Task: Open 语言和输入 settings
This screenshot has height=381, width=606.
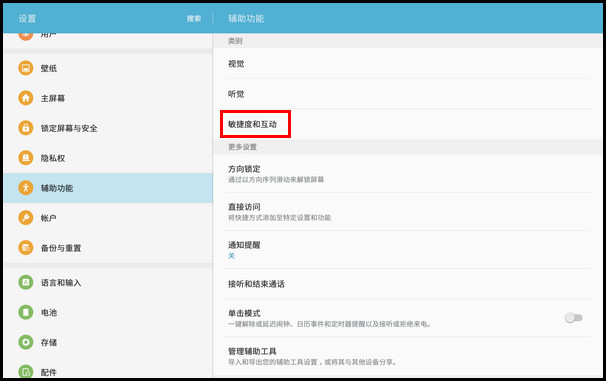Action: pos(108,282)
